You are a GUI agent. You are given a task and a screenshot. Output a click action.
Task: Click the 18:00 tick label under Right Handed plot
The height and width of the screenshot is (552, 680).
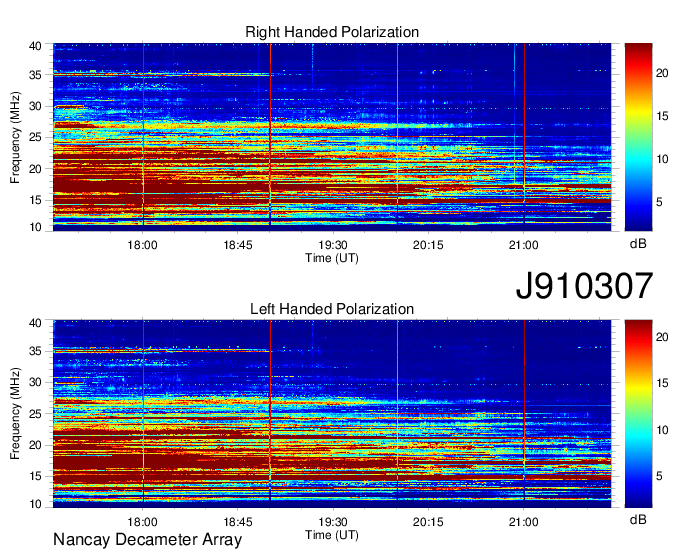(143, 245)
